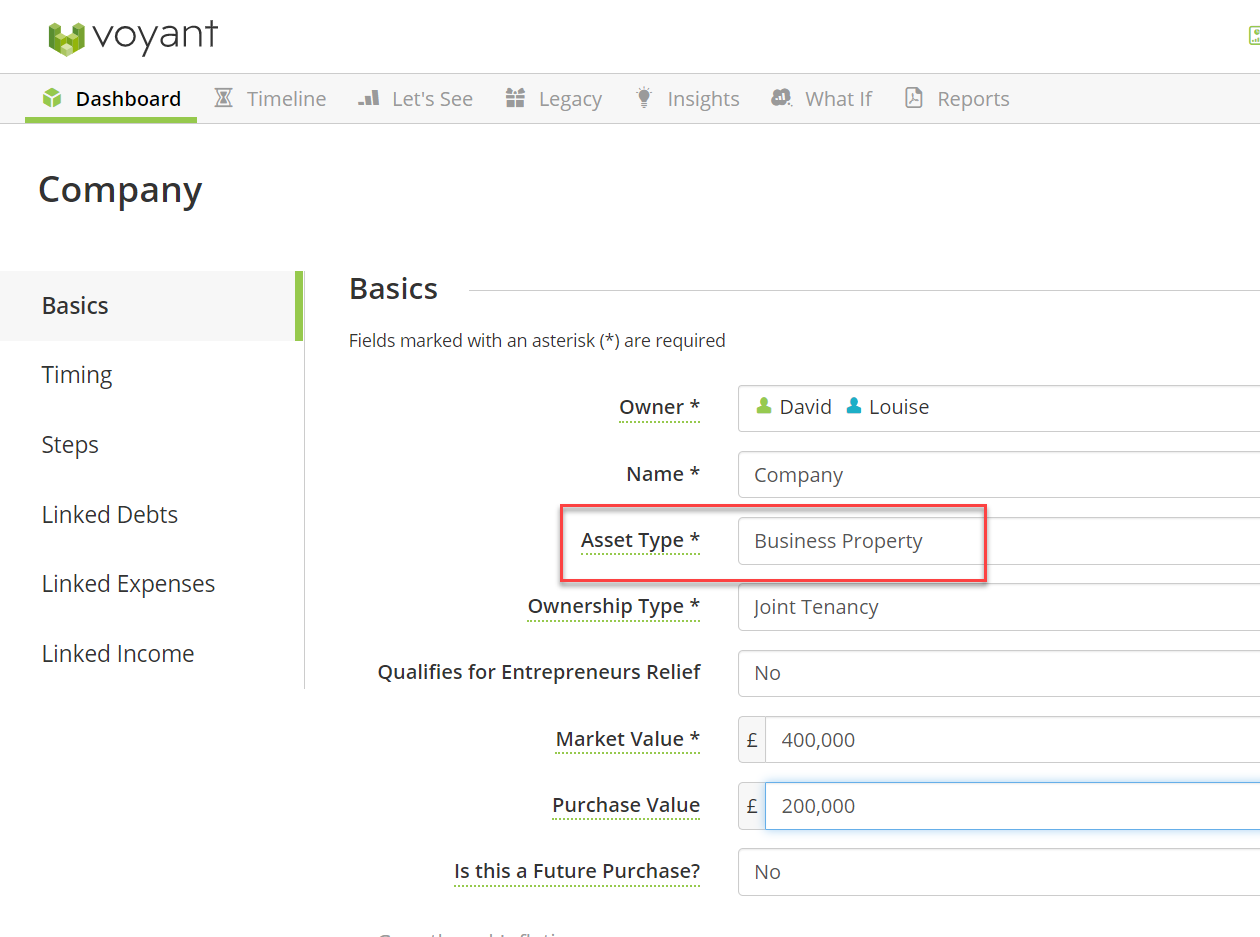This screenshot has height=937, width=1260.
Task: Click the Purchase Value pound symbol
Action: [752, 806]
